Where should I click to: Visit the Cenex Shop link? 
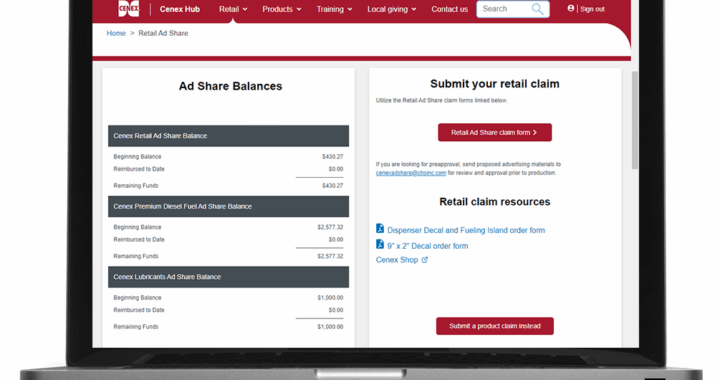397,260
